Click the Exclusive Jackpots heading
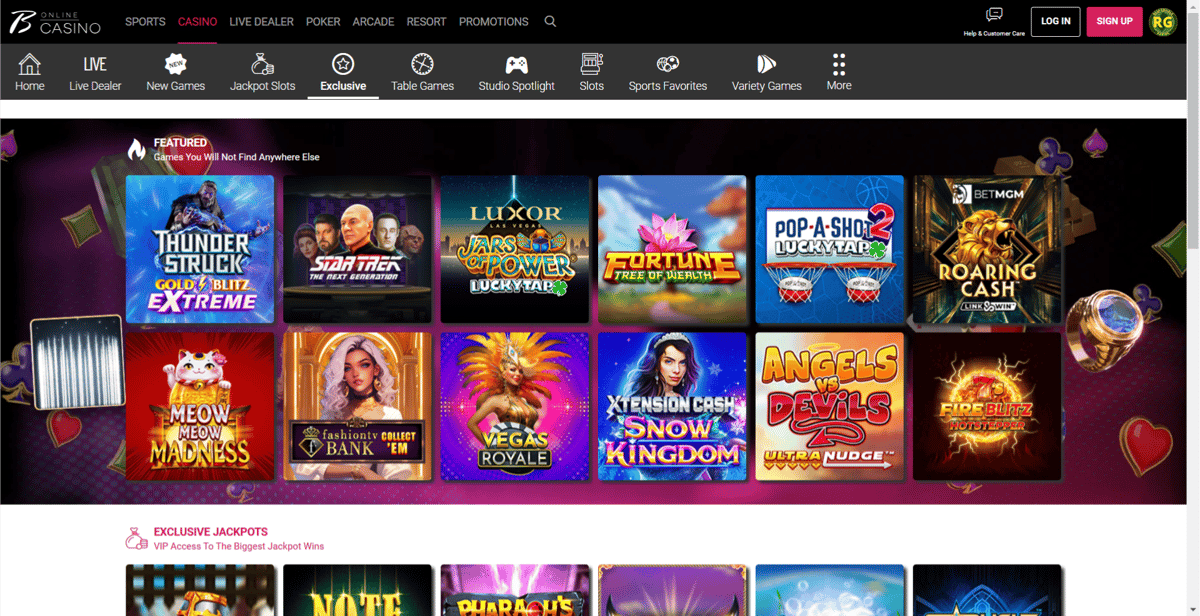1200x616 pixels. [211, 532]
